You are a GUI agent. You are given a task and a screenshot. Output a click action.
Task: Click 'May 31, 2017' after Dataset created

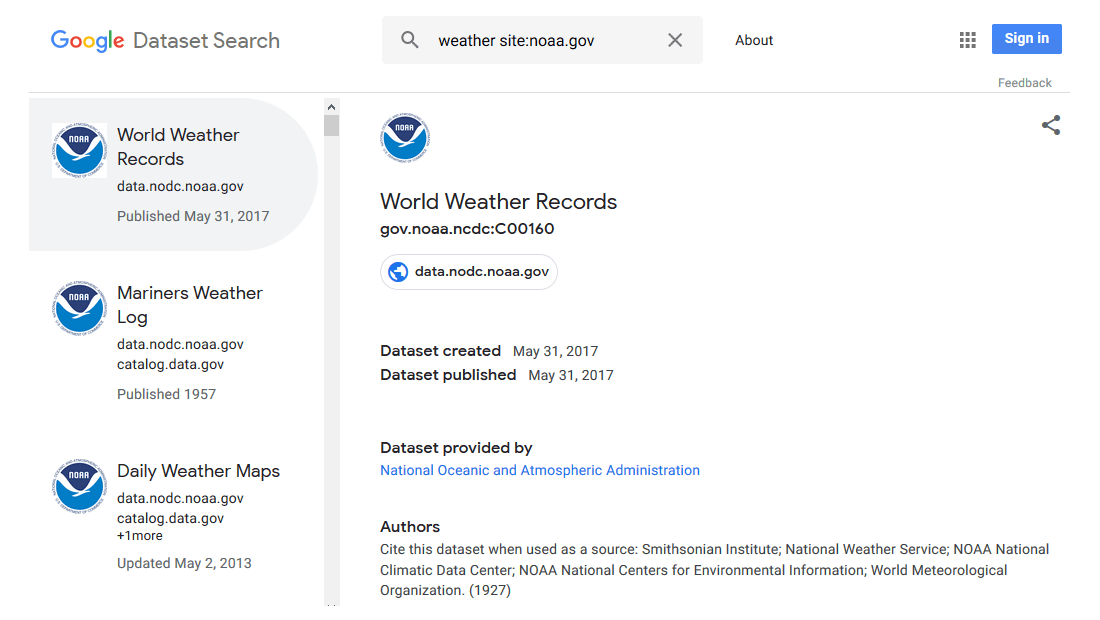click(x=556, y=351)
